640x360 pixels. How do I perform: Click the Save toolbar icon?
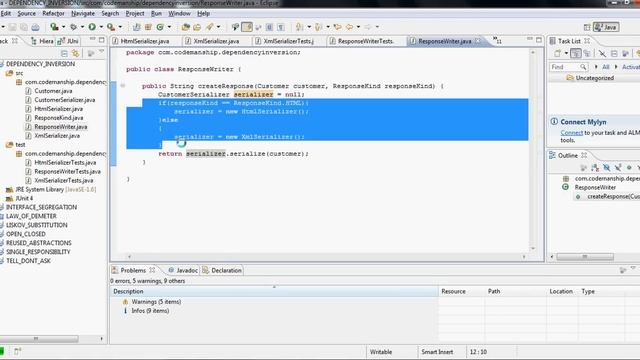[x=13, y=27]
